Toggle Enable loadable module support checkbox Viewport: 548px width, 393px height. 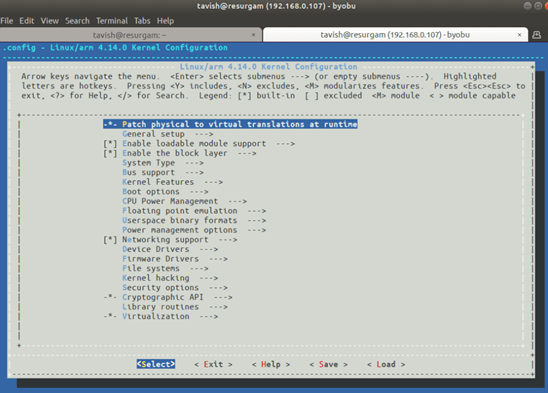click(x=110, y=144)
